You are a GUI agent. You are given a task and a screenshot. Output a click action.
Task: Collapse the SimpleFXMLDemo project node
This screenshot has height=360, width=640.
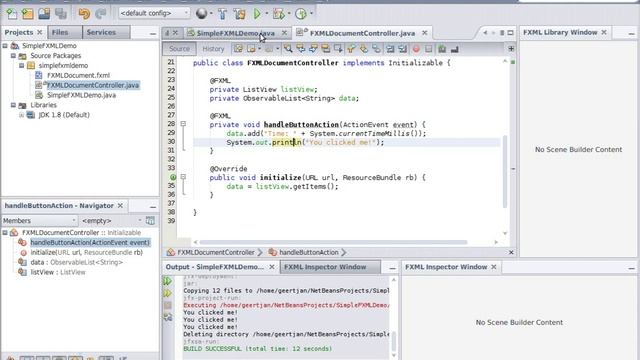click(5, 46)
